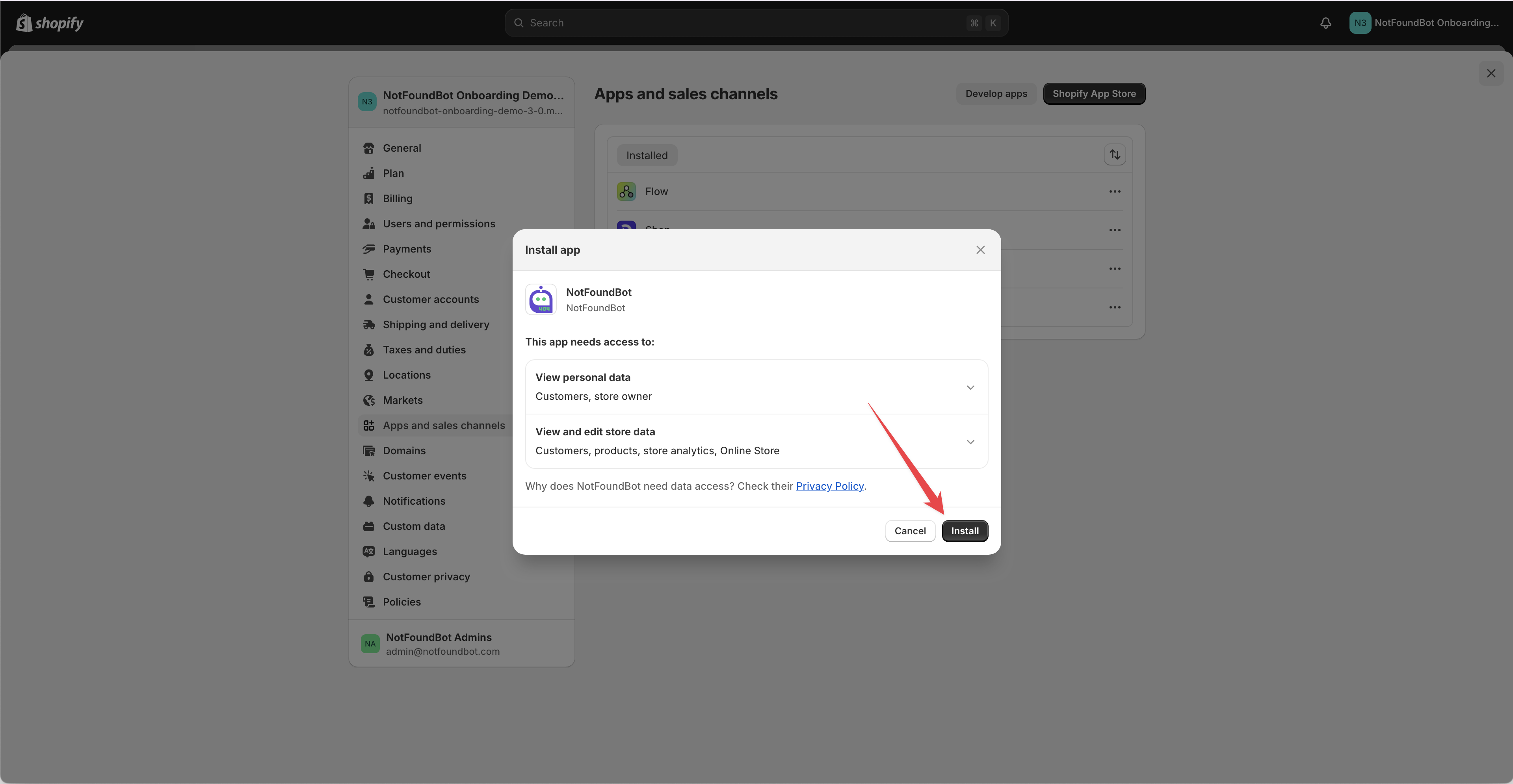Open the NotFoundBot Onboarding account menu

(1425, 23)
